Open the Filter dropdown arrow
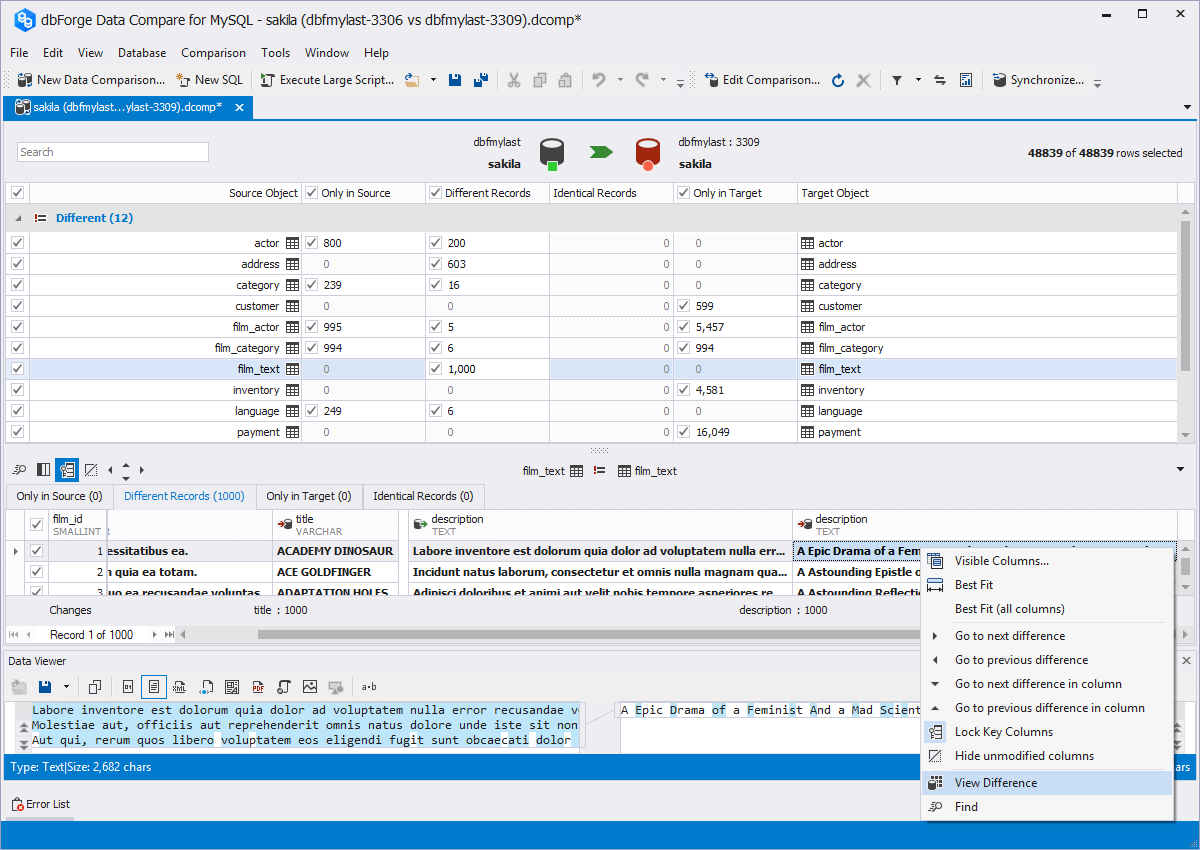Image resolution: width=1200 pixels, height=850 pixels. pyautogui.click(x=918, y=80)
